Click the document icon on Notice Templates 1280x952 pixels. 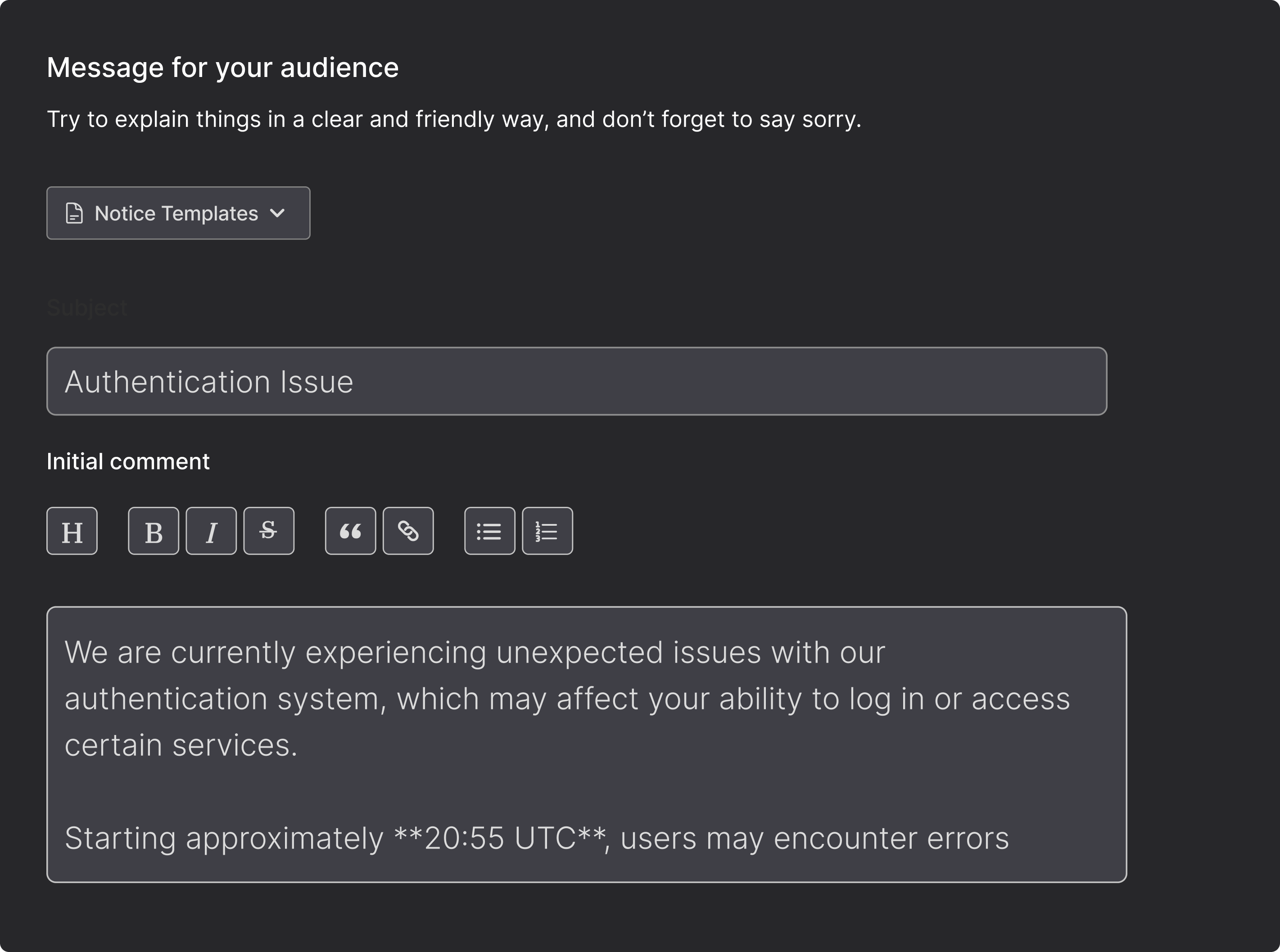click(x=73, y=212)
